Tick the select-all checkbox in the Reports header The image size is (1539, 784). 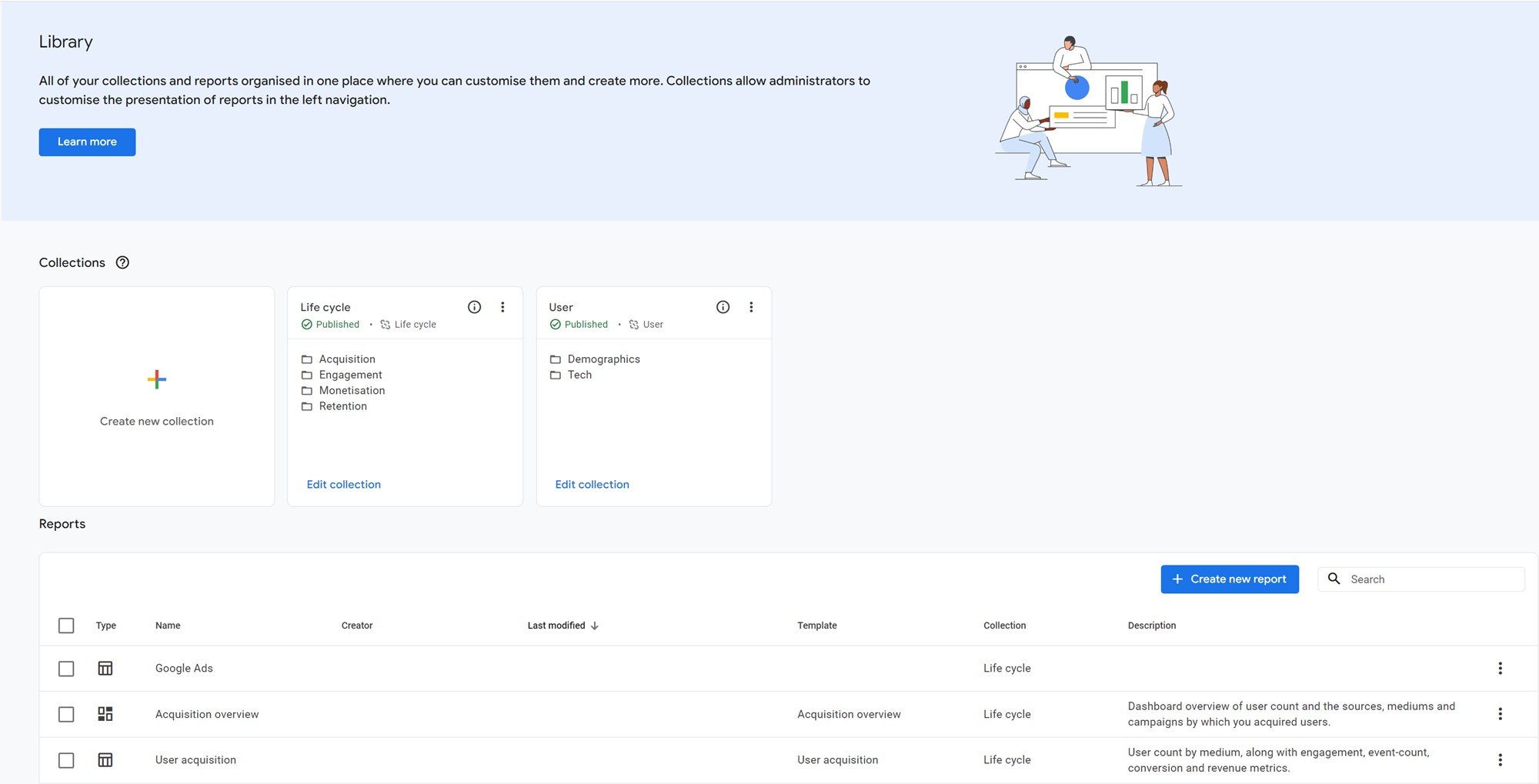[x=66, y=626]
